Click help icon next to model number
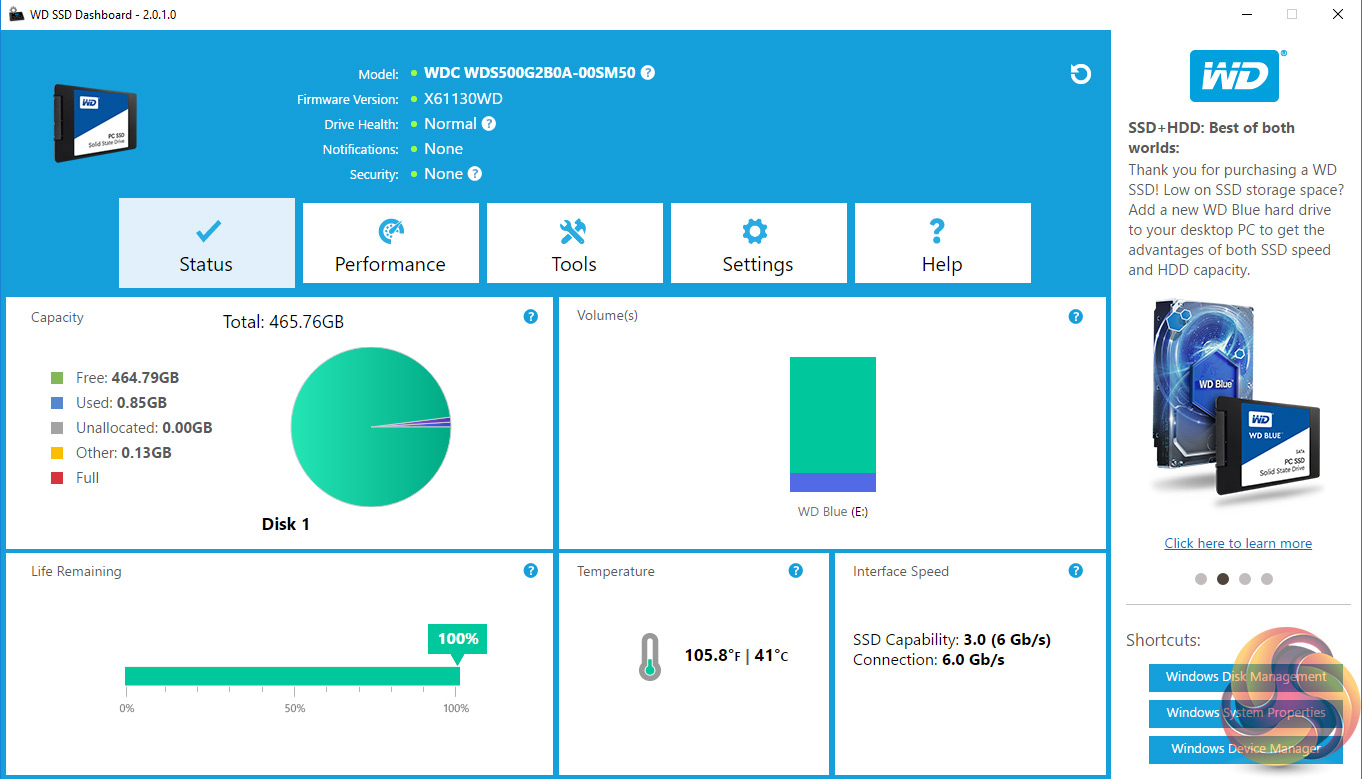The height and width of the screenshot is (779, 1362). pos(648,73)
